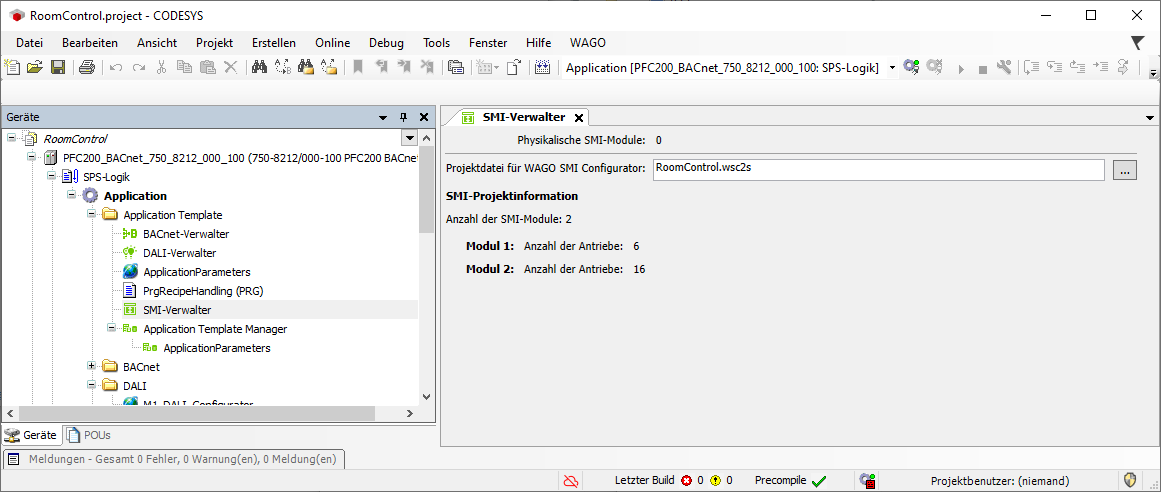Open the add object toolbar dropdown
1161x492 pixels.
(x=497, y=67)
